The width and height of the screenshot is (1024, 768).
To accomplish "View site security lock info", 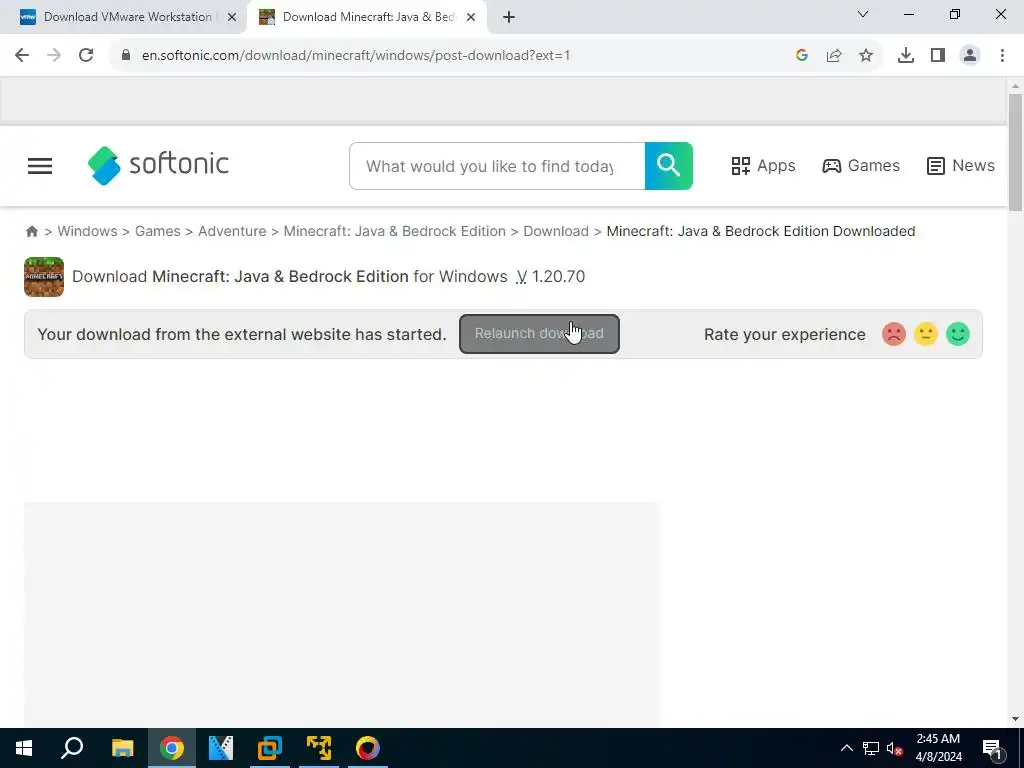I will pyautogui.click(x=126, y=56).
